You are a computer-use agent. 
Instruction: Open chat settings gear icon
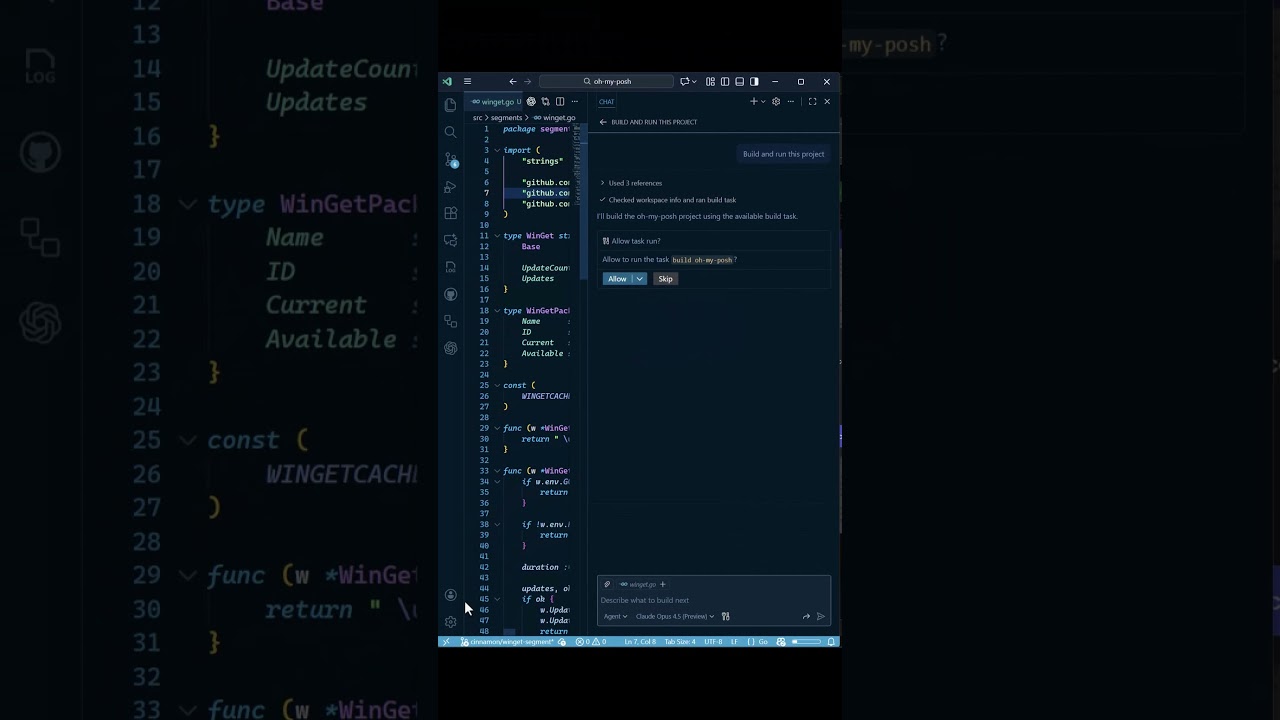776,101
